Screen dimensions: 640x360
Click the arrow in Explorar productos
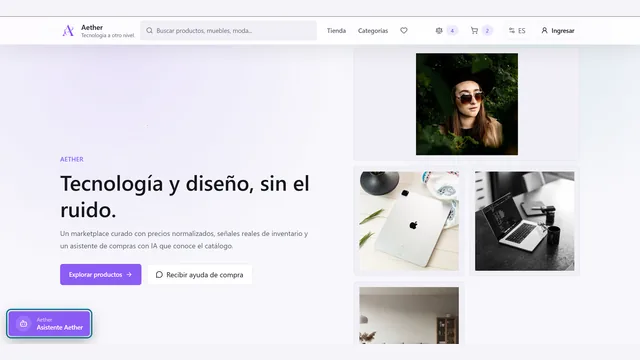point(129,275)
